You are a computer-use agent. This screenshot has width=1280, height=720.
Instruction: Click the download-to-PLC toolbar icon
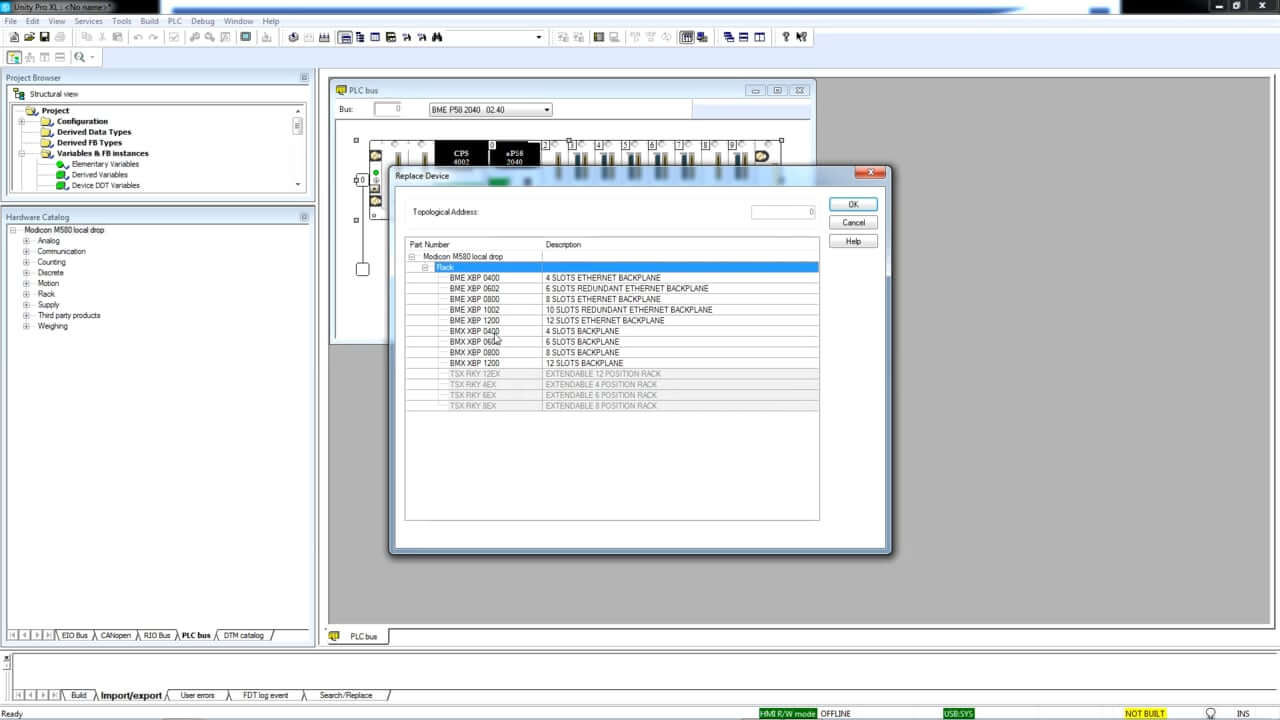tap(266, 37)
